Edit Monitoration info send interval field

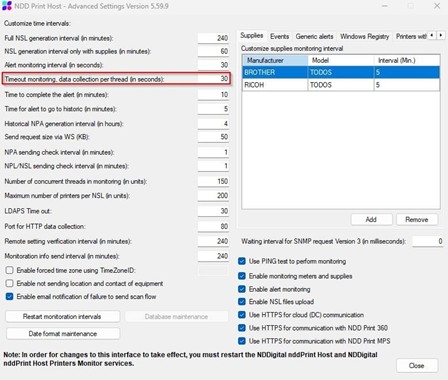coord(213,256)
